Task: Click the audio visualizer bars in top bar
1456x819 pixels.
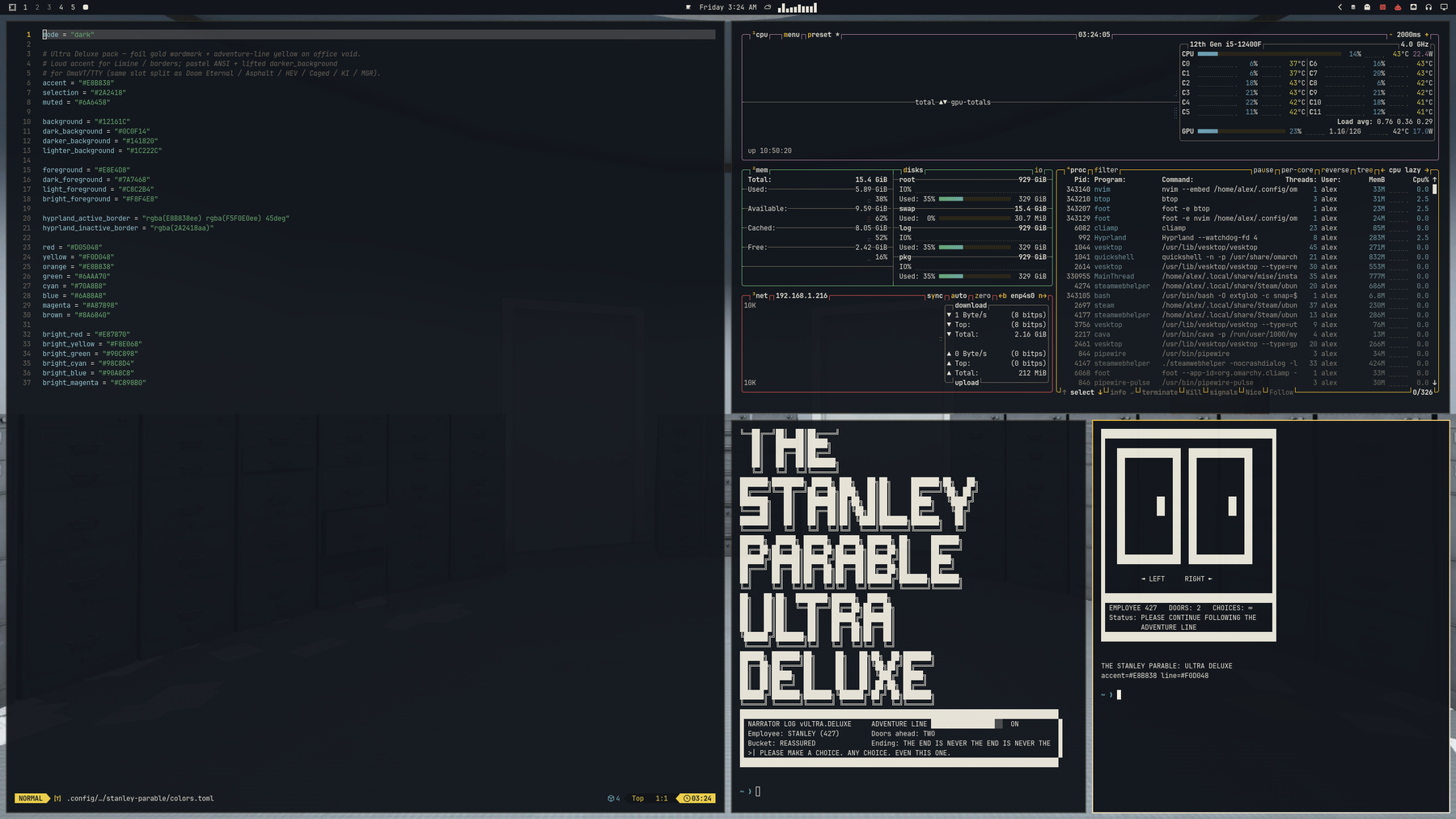Action: tap(798, 7)
